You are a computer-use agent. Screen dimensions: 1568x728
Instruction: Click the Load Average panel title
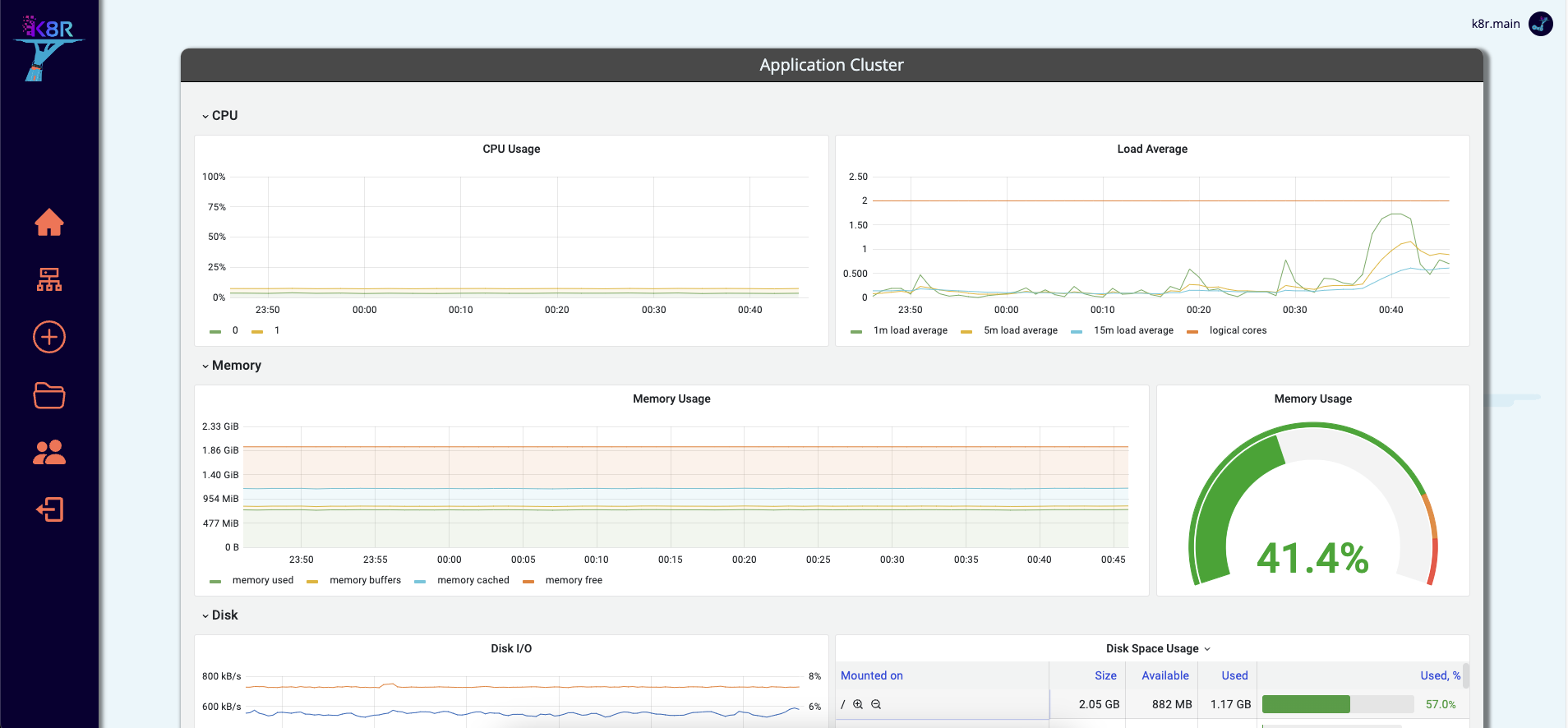coord(1152,149)
